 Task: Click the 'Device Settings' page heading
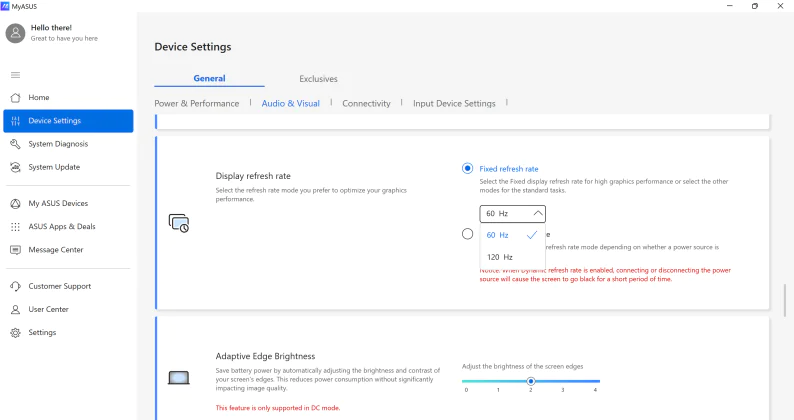(x=193, y=47)
